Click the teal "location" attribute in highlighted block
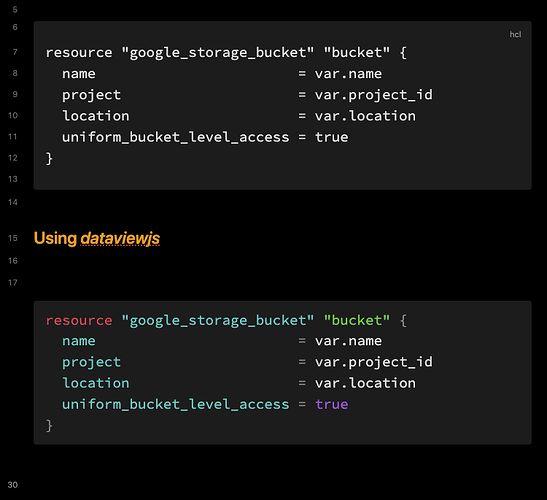This screenshot has width=547, height=500. [96, 383]
